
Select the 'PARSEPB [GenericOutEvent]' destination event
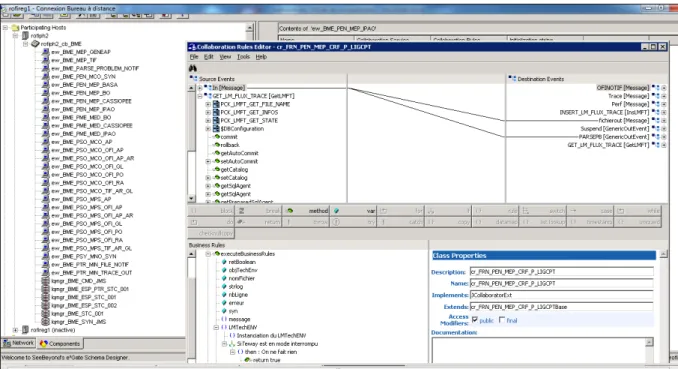coord(614,137)
